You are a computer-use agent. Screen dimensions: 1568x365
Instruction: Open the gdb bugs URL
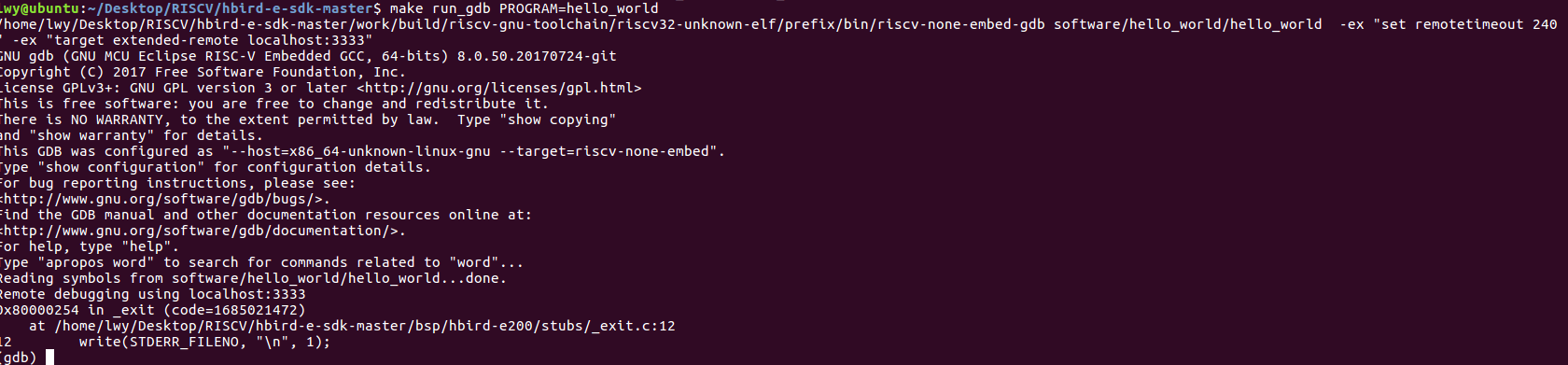click(162, 199)
